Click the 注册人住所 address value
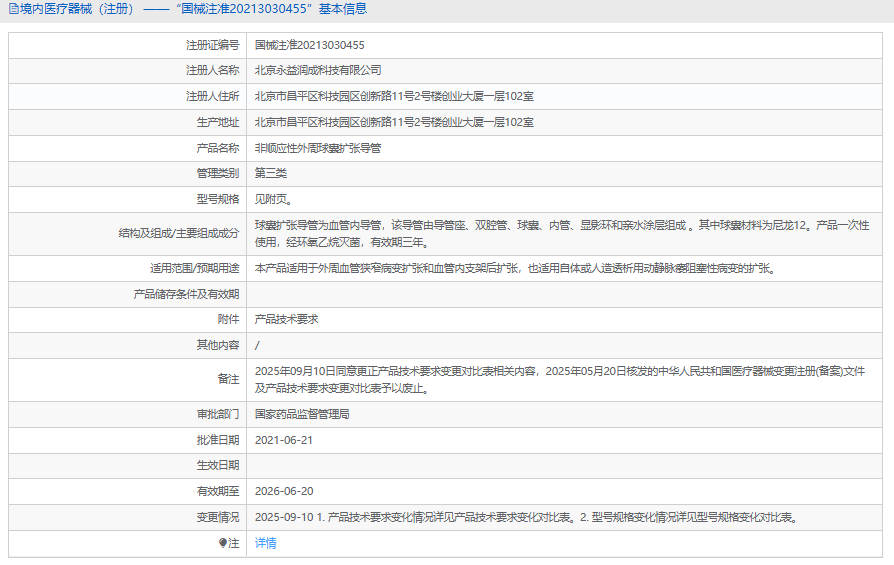Image resolution: width=894 pixels, height=565 pixels. 394,96
